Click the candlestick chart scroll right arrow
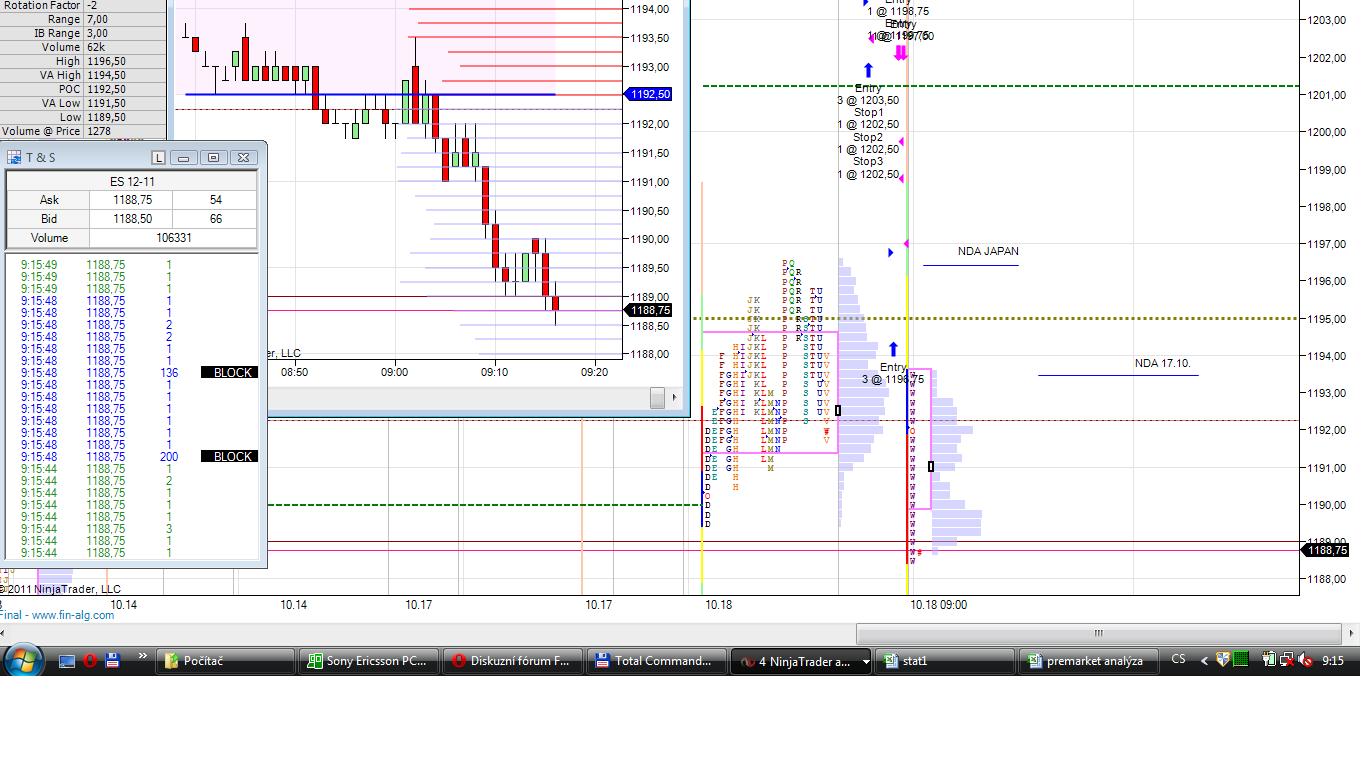1366x768 pixels. coord(676,398)
